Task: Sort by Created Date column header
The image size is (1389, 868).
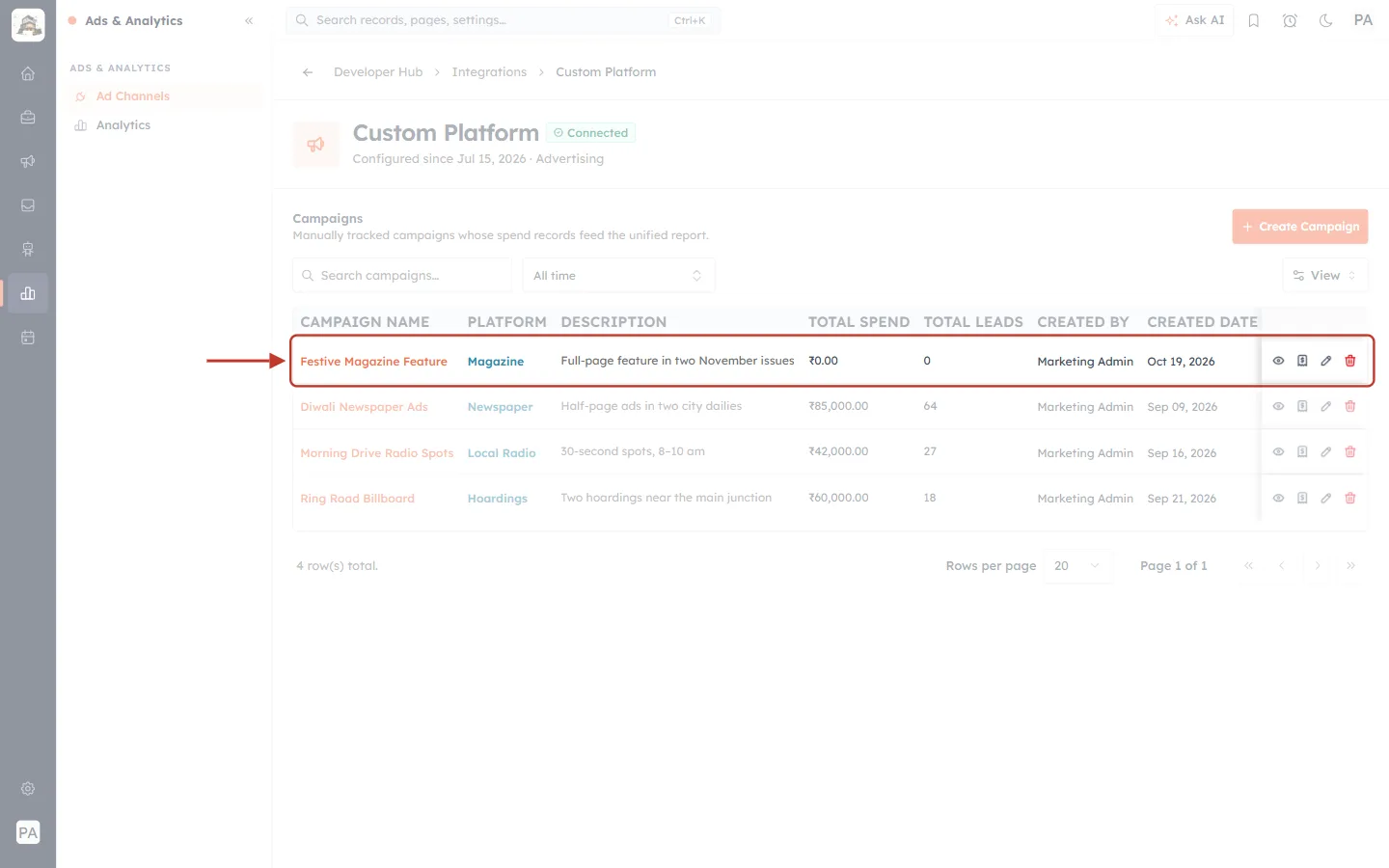Action: click(x=1202, y=322)
